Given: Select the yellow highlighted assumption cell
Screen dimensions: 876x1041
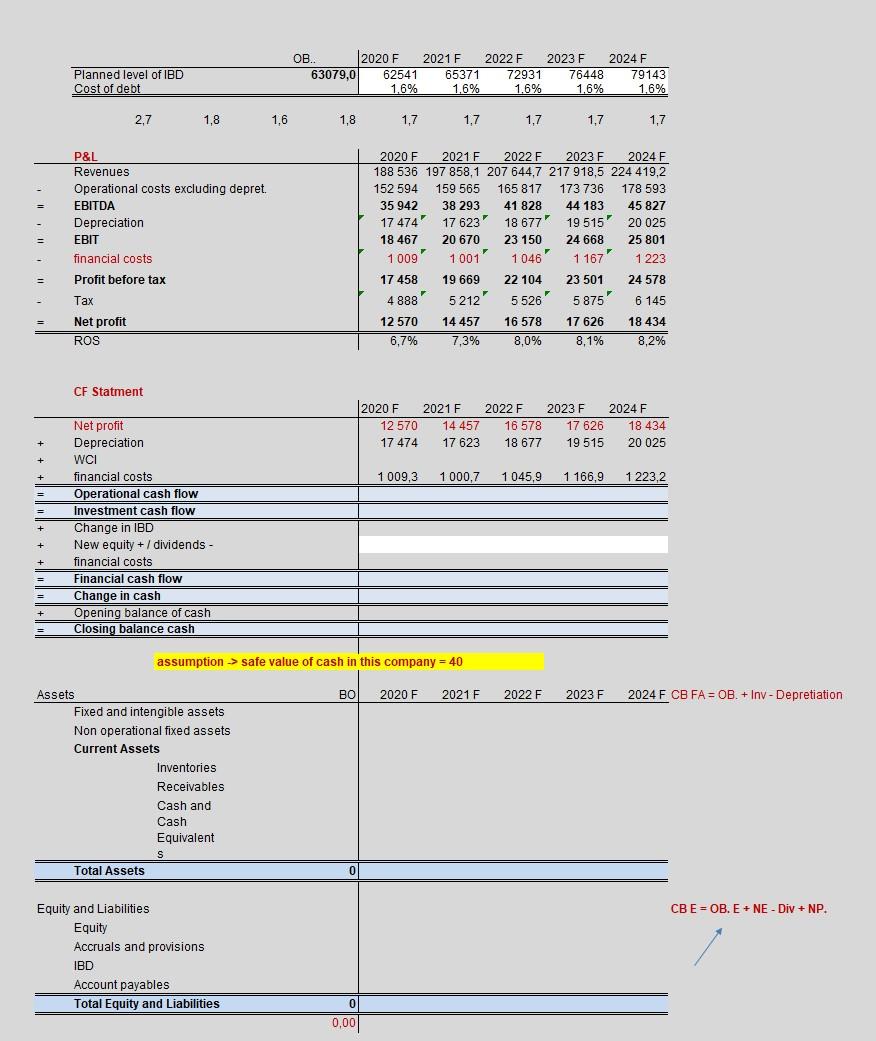Looking at the screenshot, I should tap(349, 661).
